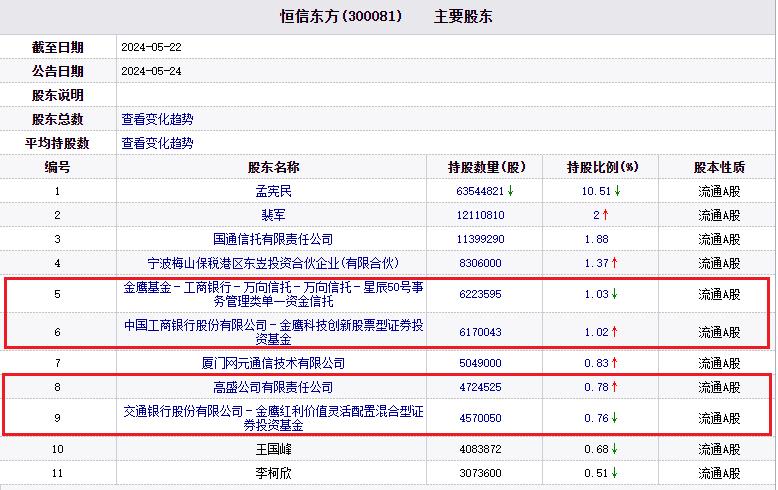Click the 股东说明 row label
Image resolution: width=778 pixels, height=490 pixels.
point(58,95)
